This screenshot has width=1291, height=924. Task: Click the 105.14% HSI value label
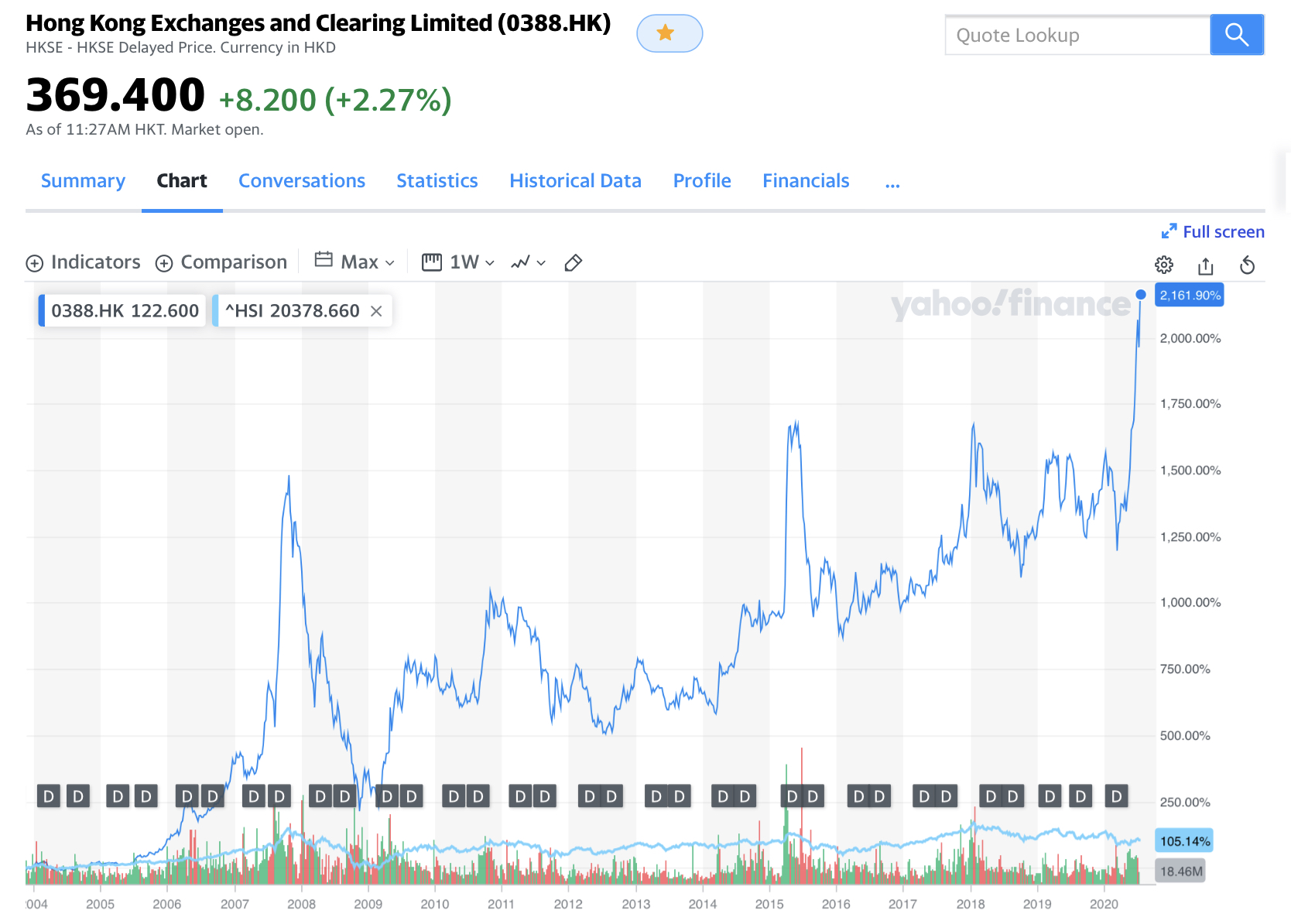coord(1184,841)
